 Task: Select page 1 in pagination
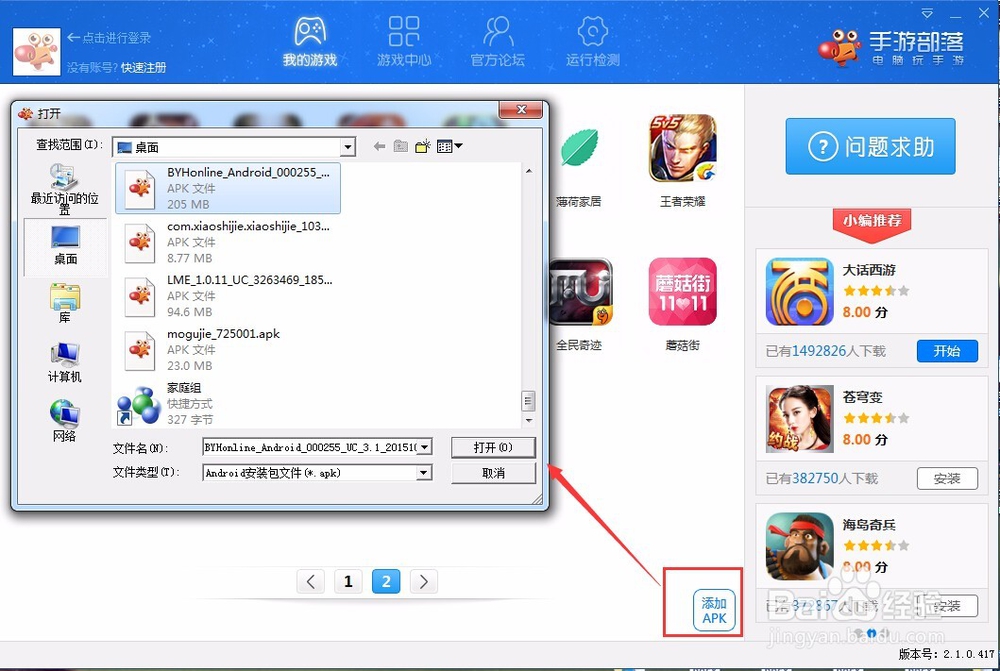coord(348,582)
